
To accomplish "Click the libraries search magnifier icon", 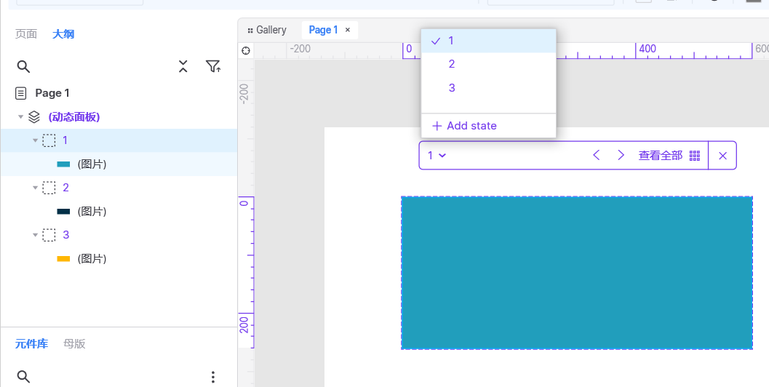I will 23,377.
